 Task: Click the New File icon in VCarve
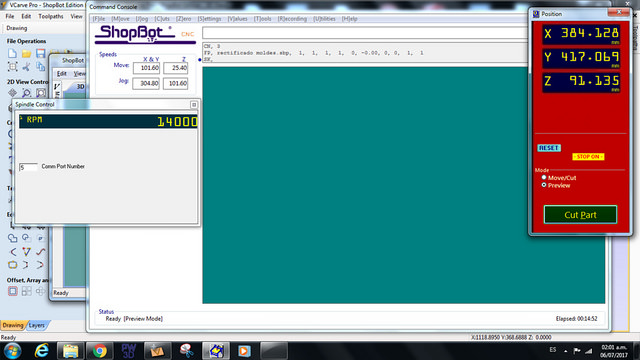[x=12, y=53]
